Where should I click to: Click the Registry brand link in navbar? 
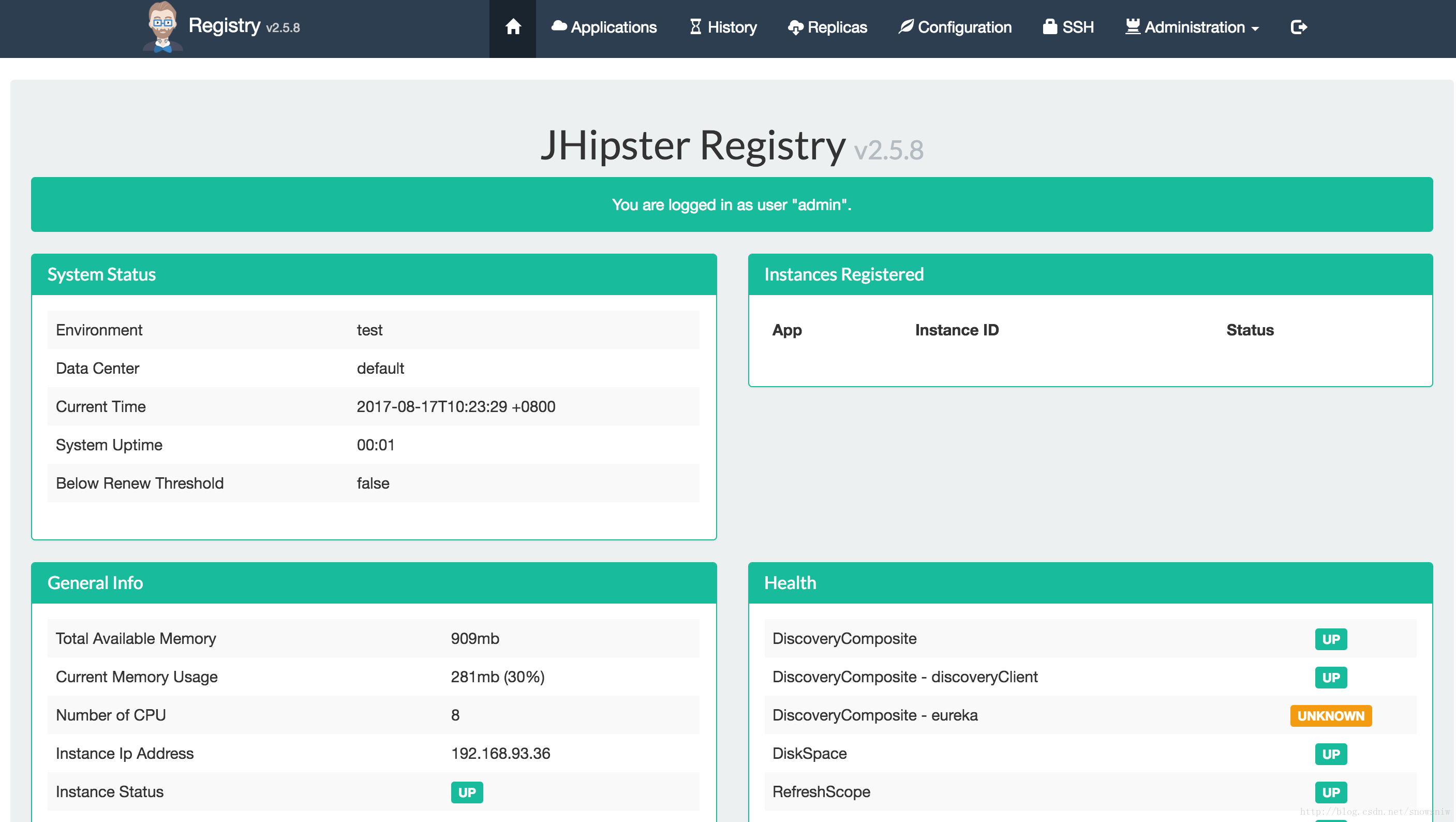[x=224, y=25]
